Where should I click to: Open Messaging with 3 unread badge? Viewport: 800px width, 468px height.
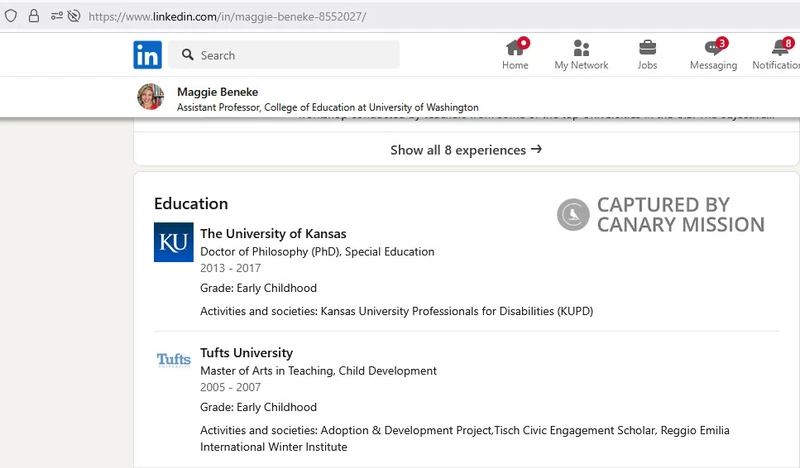point(713,55)
